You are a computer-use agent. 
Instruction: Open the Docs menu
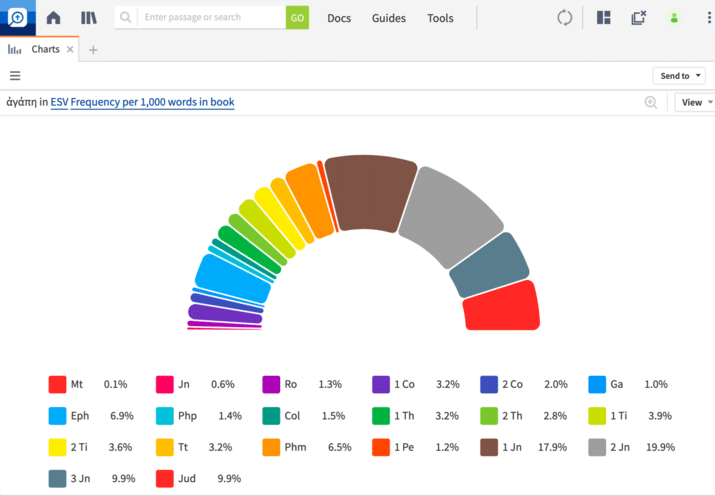[x=339, y=18]
